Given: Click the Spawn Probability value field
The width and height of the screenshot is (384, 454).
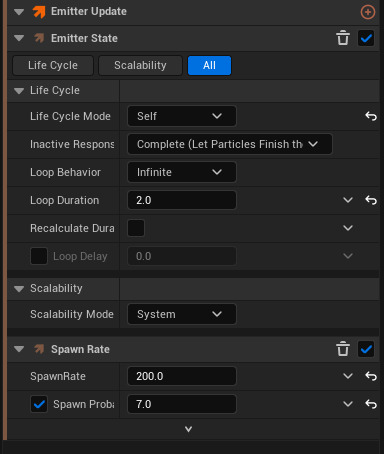Looking at the screenshot, I should click(x=182, y=404).
